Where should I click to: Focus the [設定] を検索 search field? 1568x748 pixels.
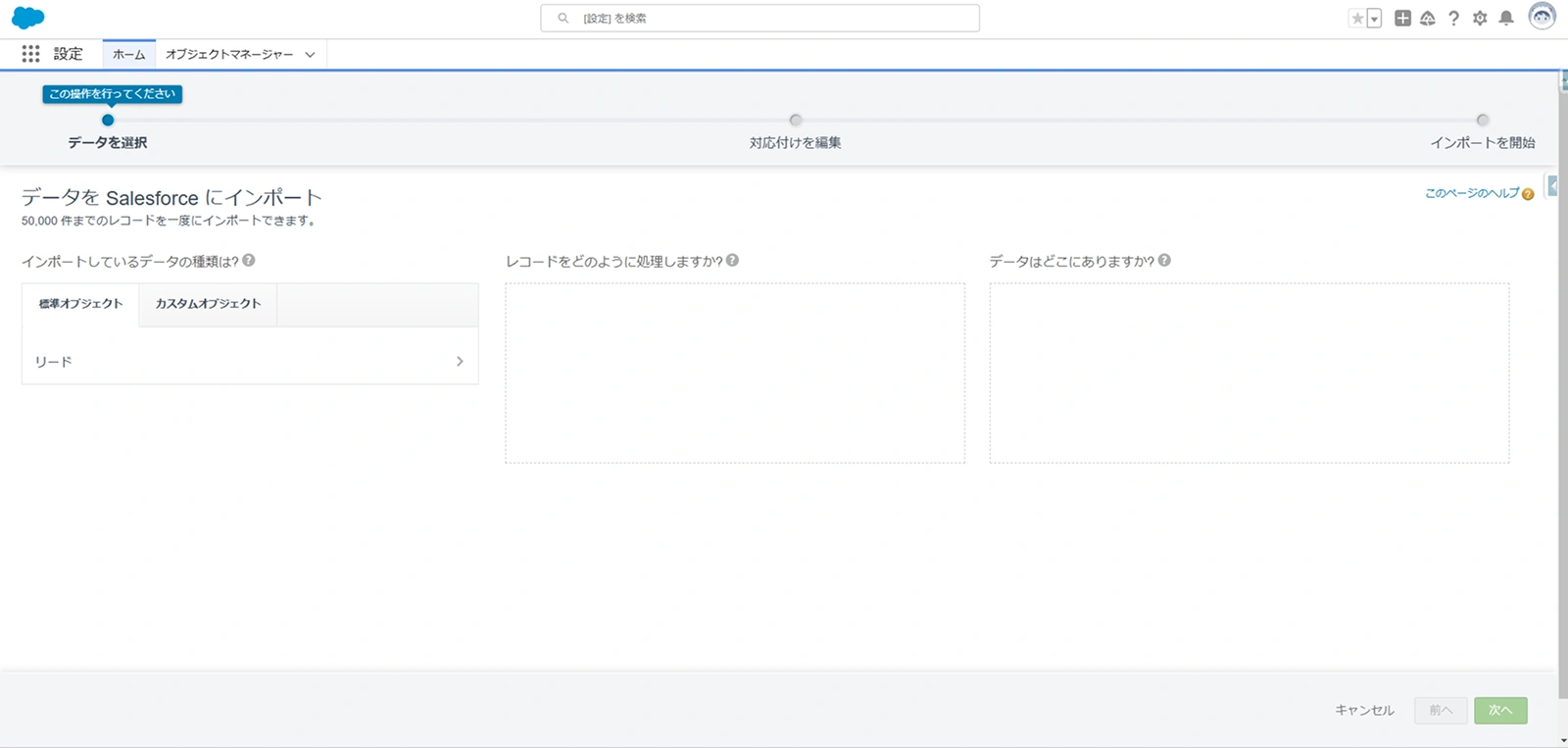(759, 18)
